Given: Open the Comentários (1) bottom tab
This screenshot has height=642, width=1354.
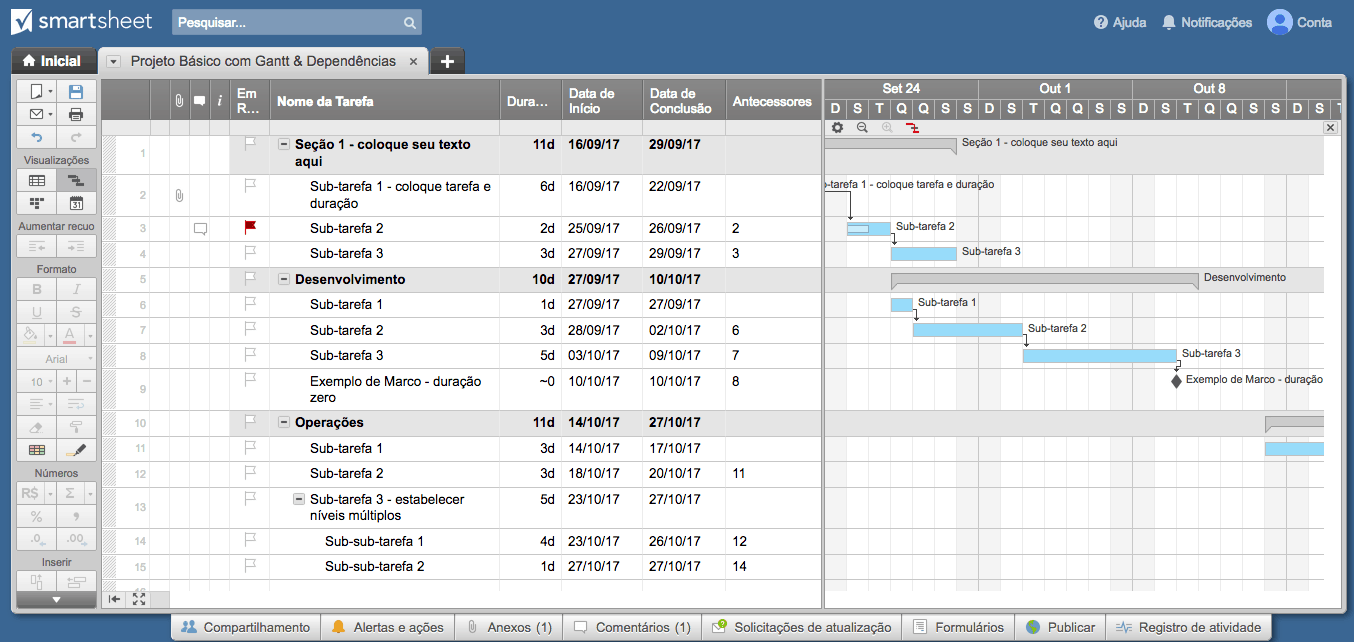Looking at the screenshot, I should coord(632,627).
